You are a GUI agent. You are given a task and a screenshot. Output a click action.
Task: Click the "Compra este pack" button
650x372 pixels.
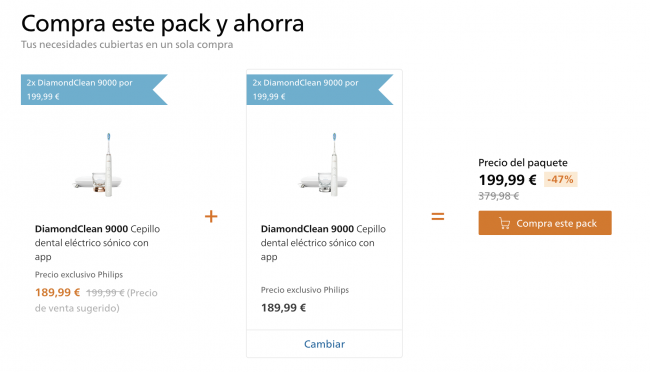(545, 223)
